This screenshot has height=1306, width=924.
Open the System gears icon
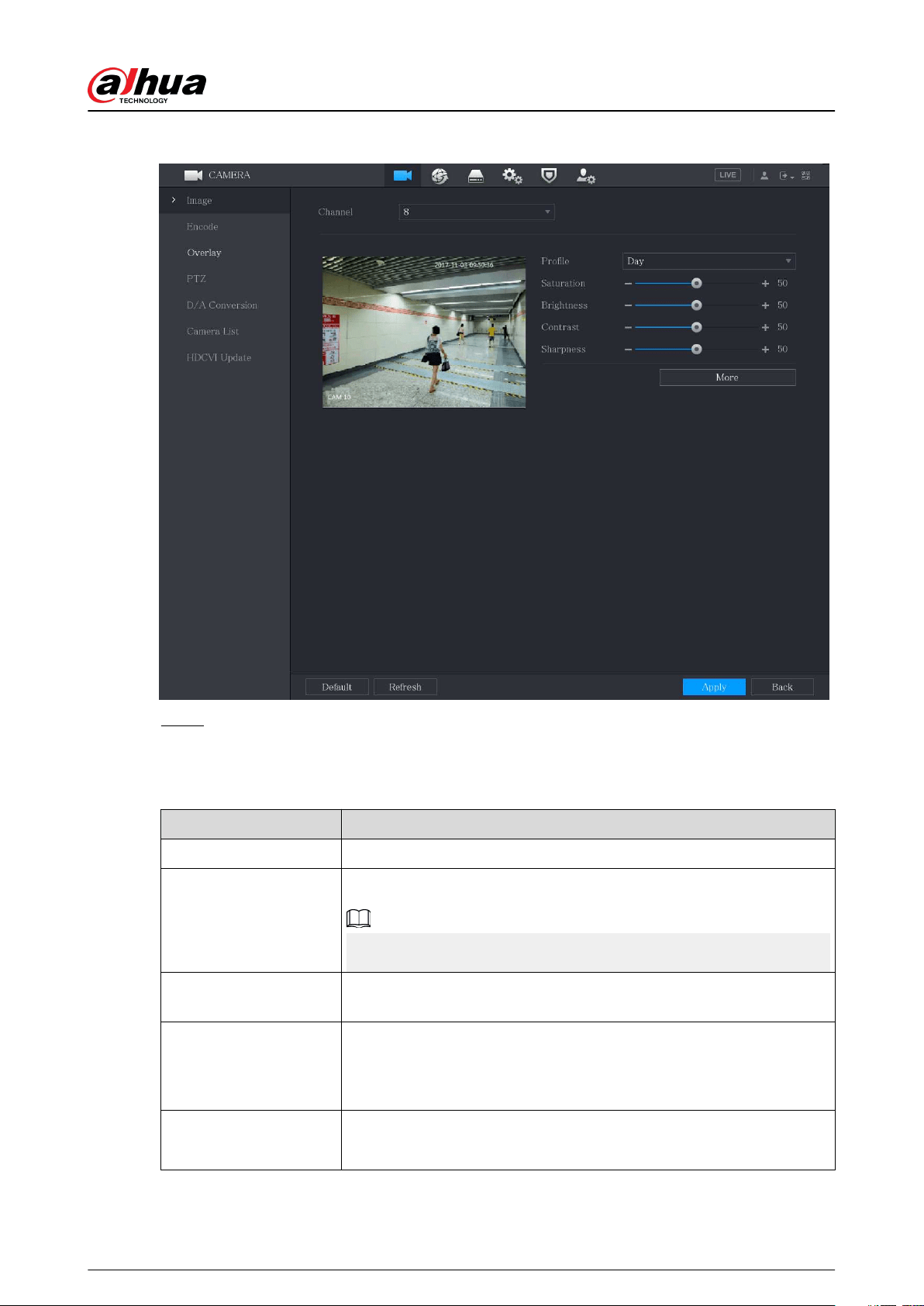pos(512,176)
